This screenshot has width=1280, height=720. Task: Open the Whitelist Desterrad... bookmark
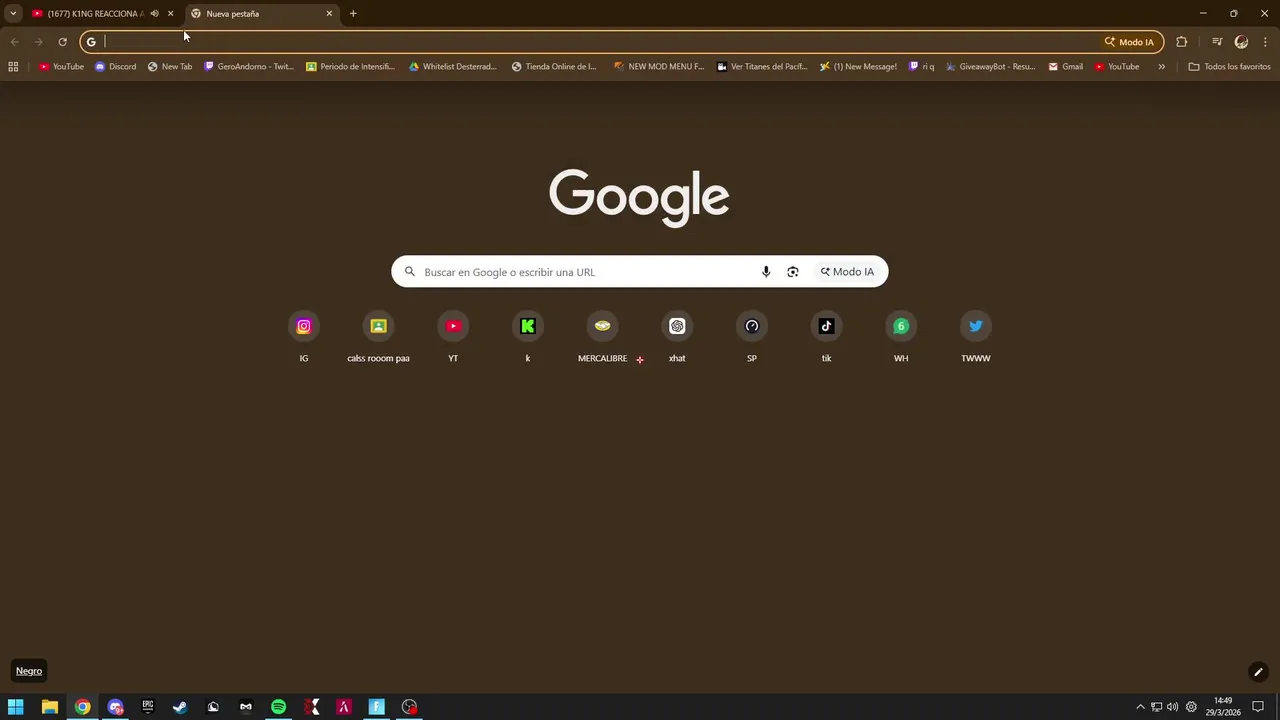pyautogui.click(x=453, y=67)
